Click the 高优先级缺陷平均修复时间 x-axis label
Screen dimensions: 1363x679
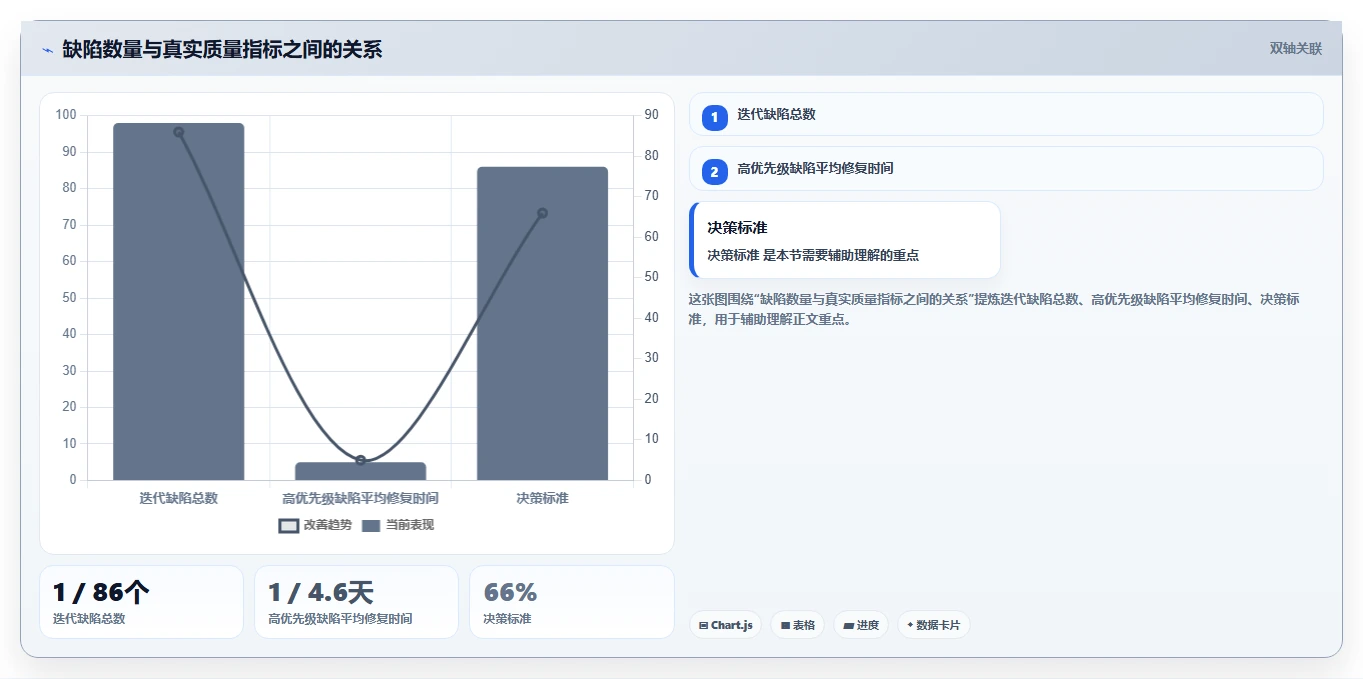pos(360,498)
